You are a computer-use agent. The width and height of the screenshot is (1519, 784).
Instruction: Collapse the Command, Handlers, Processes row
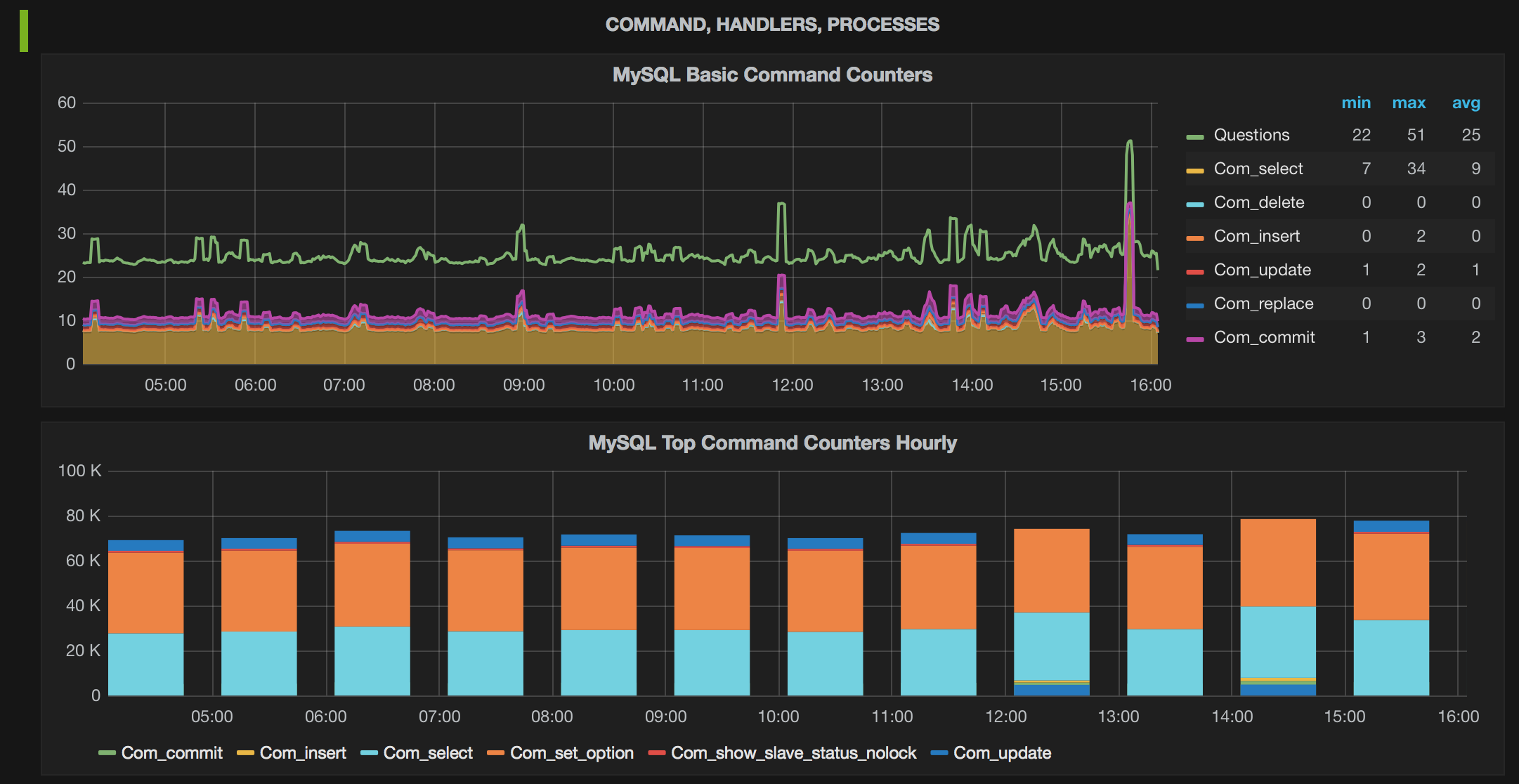tap(771, 25)
